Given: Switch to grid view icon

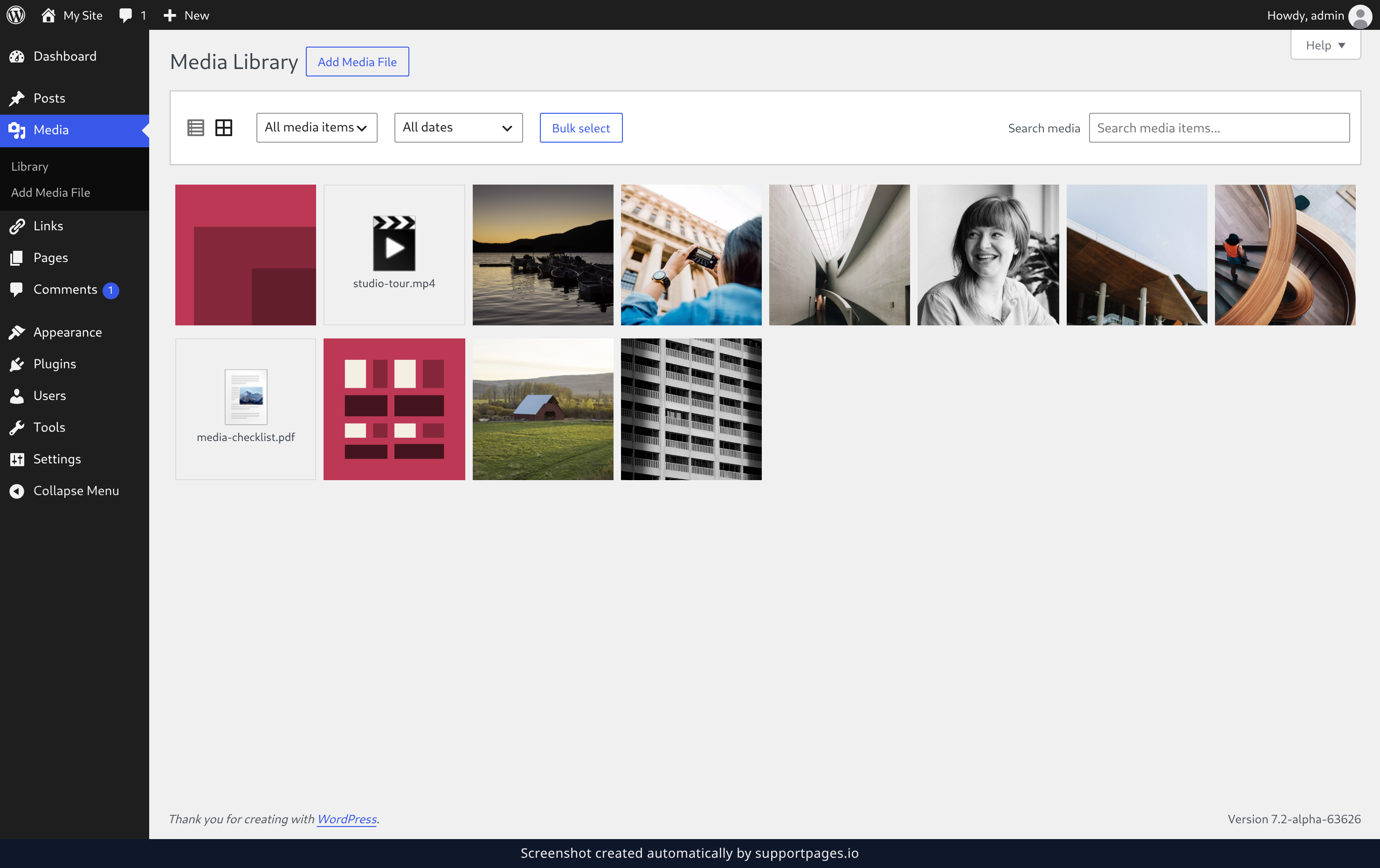Looking at the screenshot, I should [223, 128].
